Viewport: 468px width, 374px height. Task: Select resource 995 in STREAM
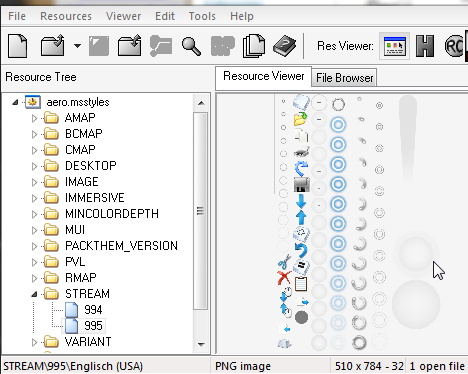[93, 326]
